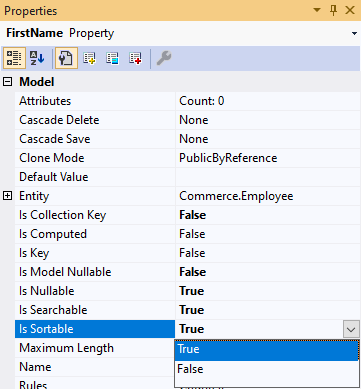Select the Maximum Length property label
Screen dimensions: 361x389
click(x=66, y=348)
